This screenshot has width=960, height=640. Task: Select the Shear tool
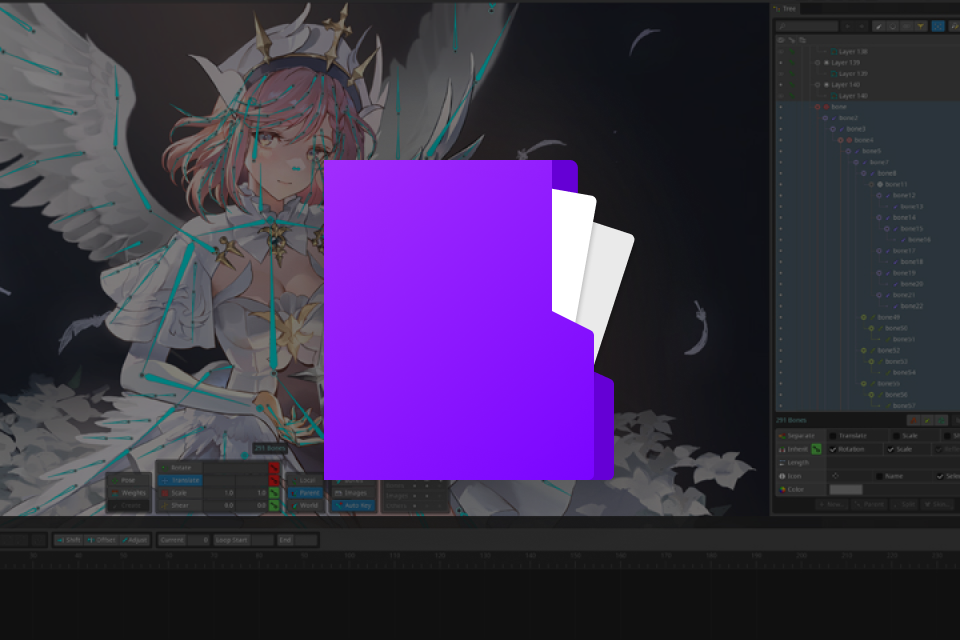[180, 506]
